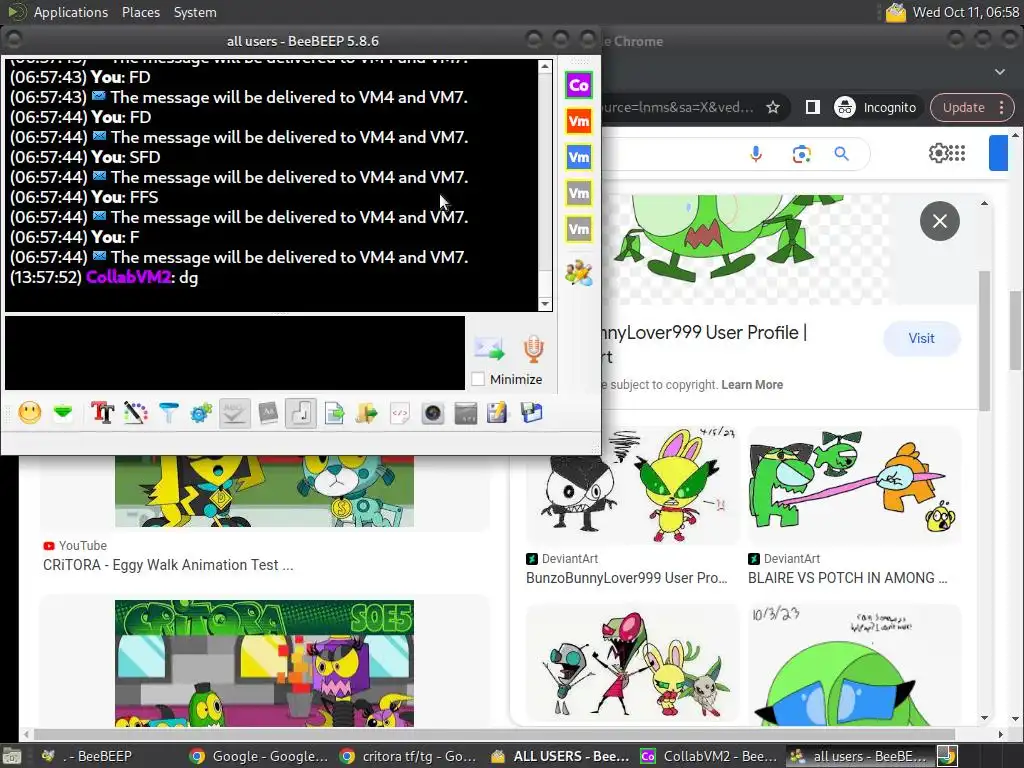This screenshot has height=768, width=1024.
Task: Click inside the black message input box
Action: click(x=234, y=353)
